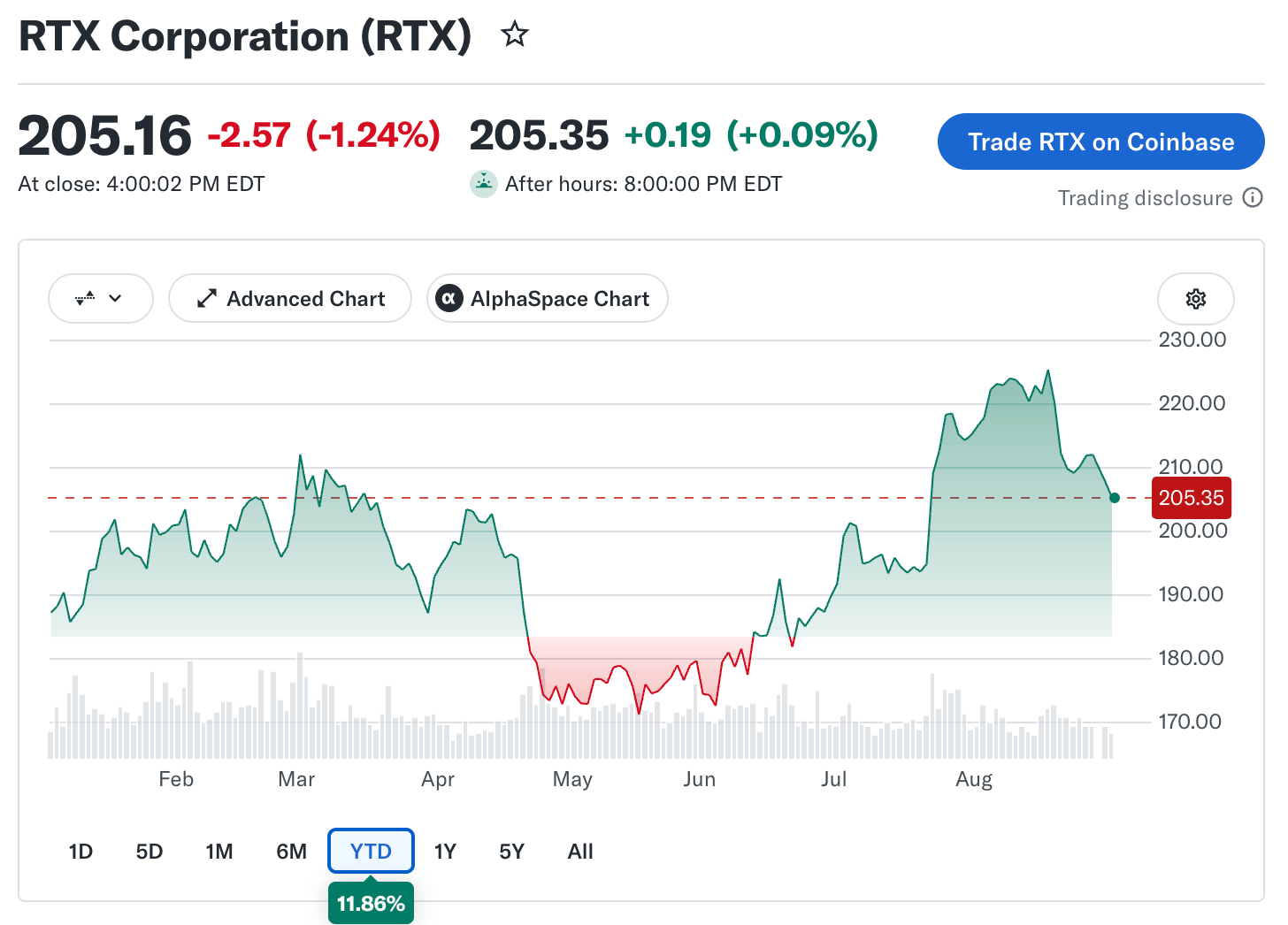Select the 5D time range
Viewport: 1288px width, 925px height.
(x=149, y=852)
